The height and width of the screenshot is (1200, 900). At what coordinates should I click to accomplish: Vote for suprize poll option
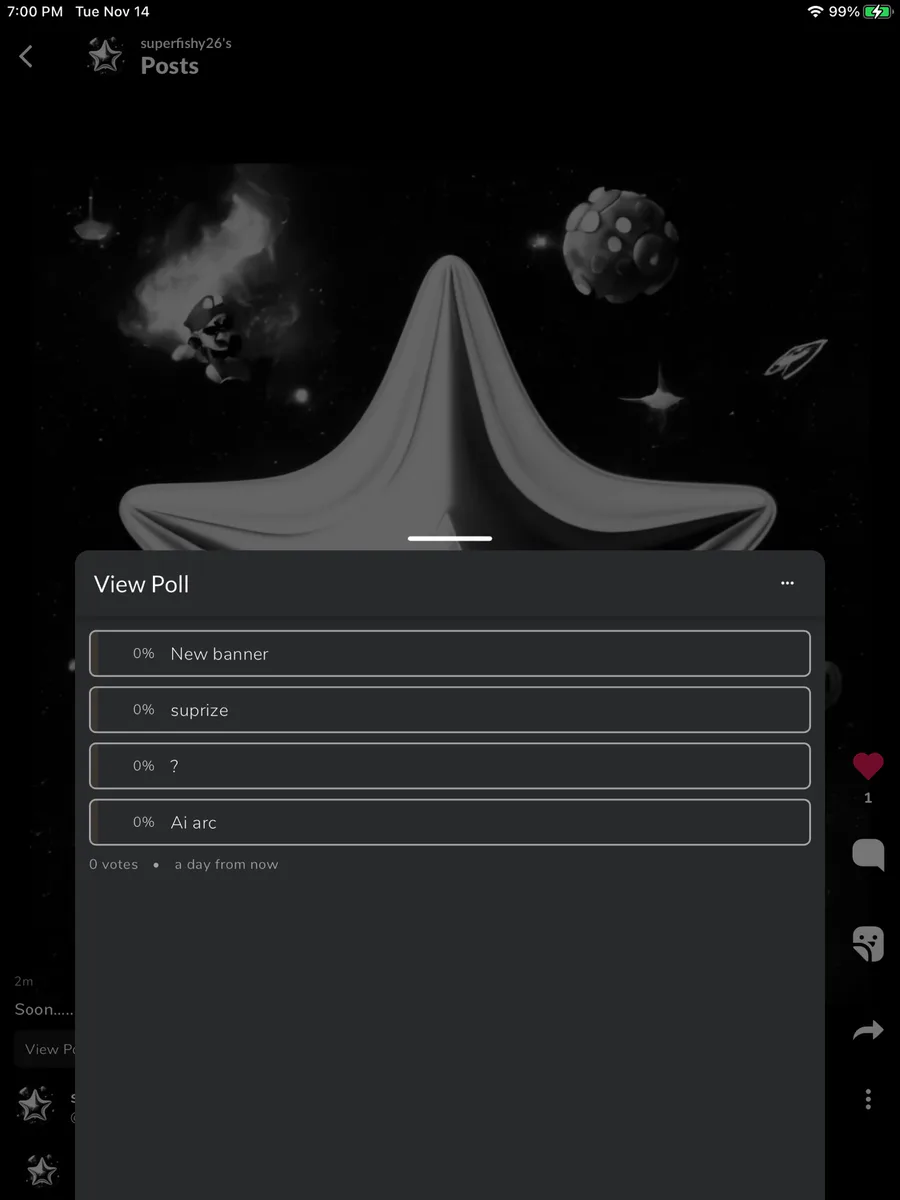(x=450, y=709)
